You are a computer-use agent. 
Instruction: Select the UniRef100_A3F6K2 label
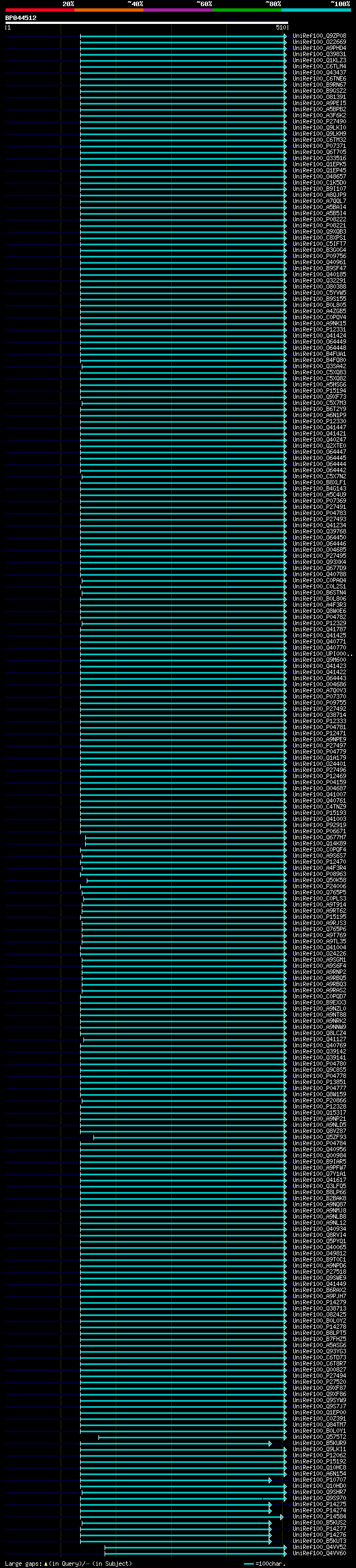319,115
